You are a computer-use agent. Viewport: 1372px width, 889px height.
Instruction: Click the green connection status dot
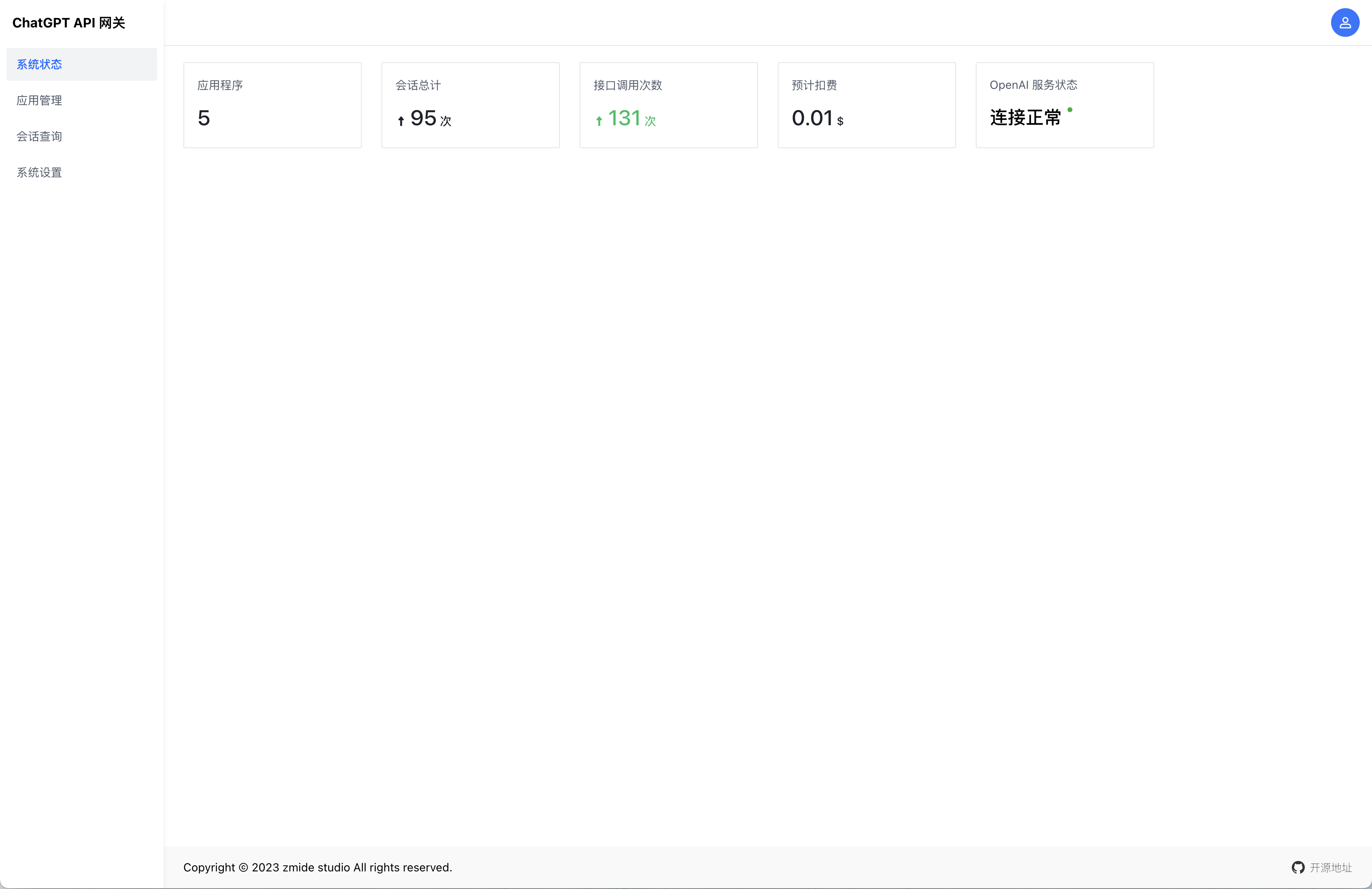[x=1070, y=110]
